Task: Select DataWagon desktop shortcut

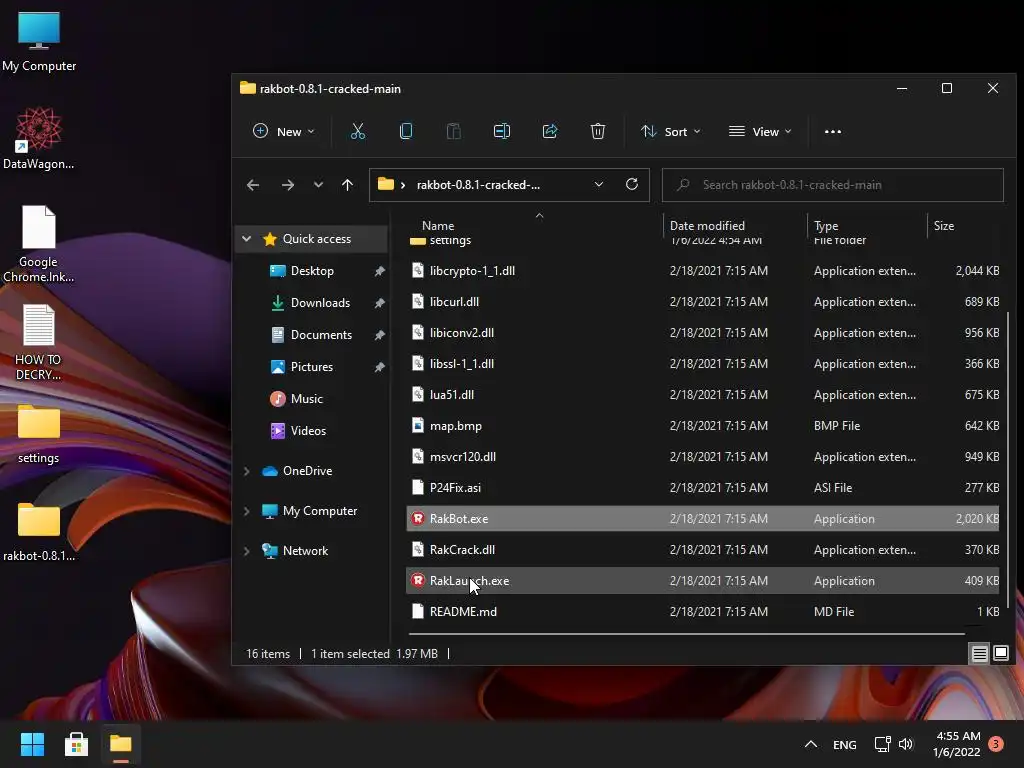Action: (39, 139)
